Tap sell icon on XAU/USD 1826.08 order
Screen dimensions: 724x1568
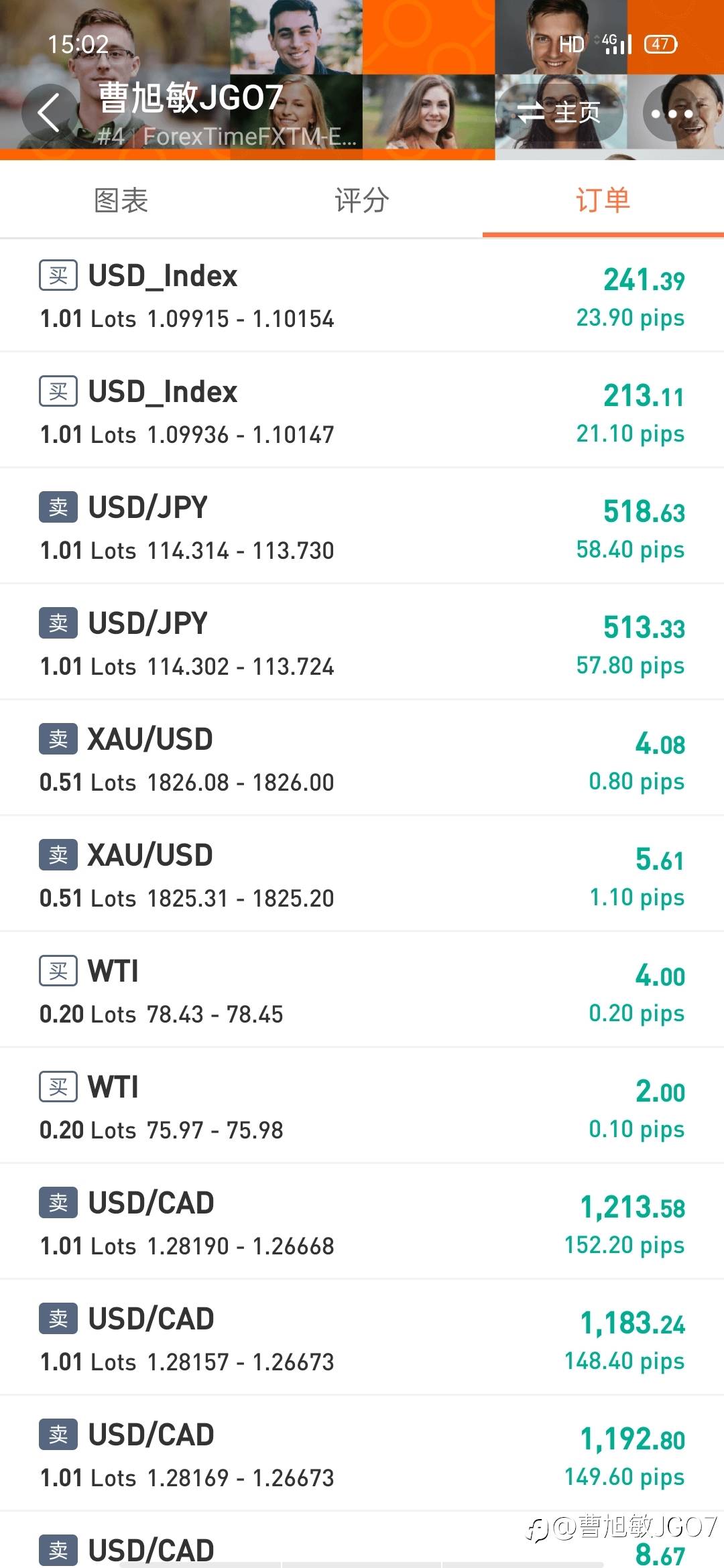58,739
